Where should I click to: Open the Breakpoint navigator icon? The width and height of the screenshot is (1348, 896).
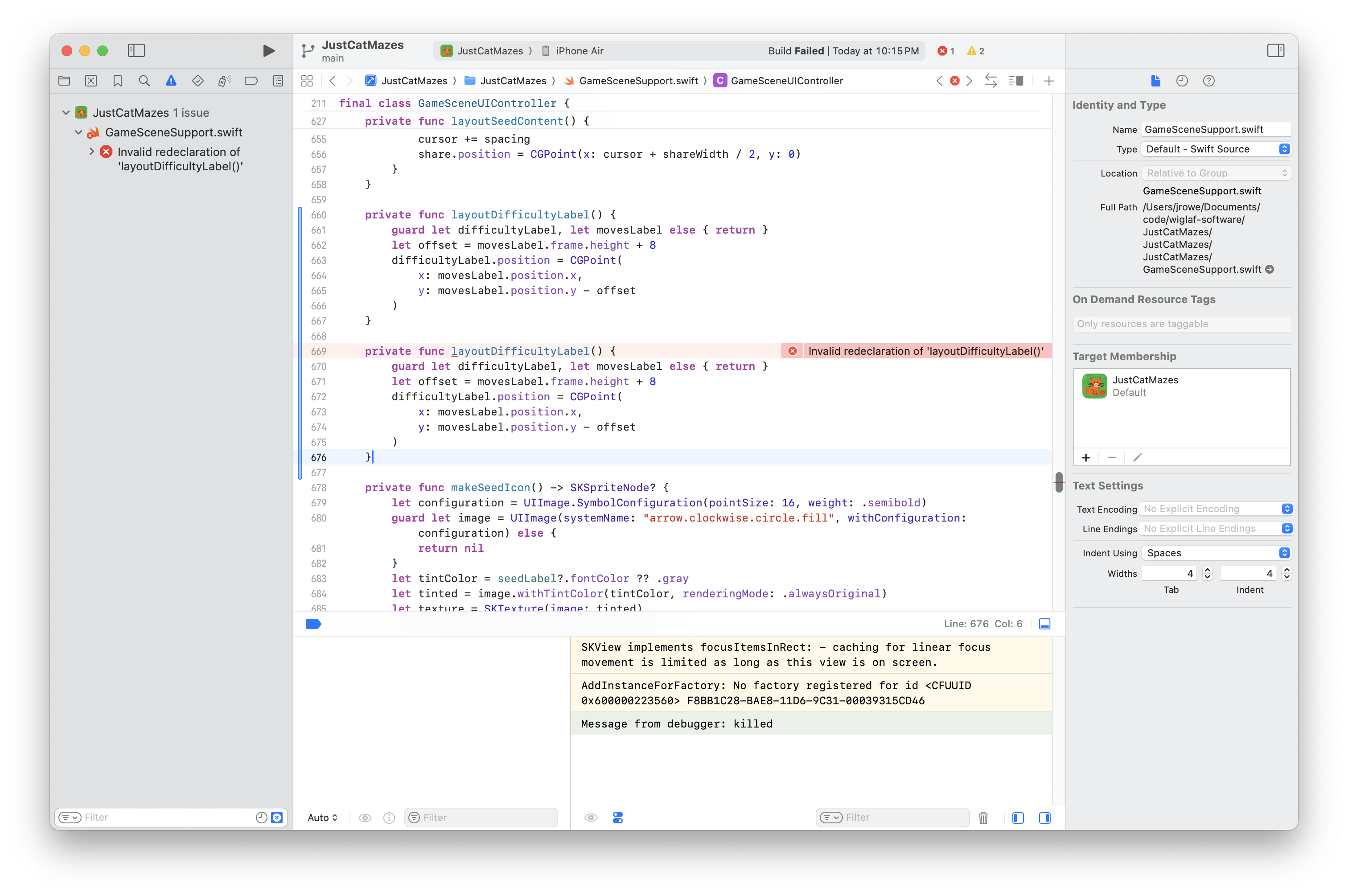[x=251, y=81]
